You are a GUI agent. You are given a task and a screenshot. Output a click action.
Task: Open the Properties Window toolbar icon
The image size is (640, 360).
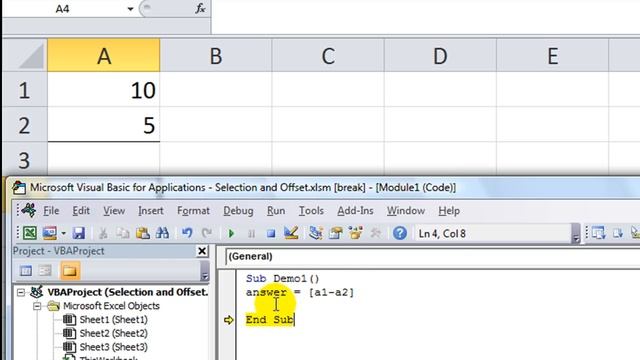(336, 233)
